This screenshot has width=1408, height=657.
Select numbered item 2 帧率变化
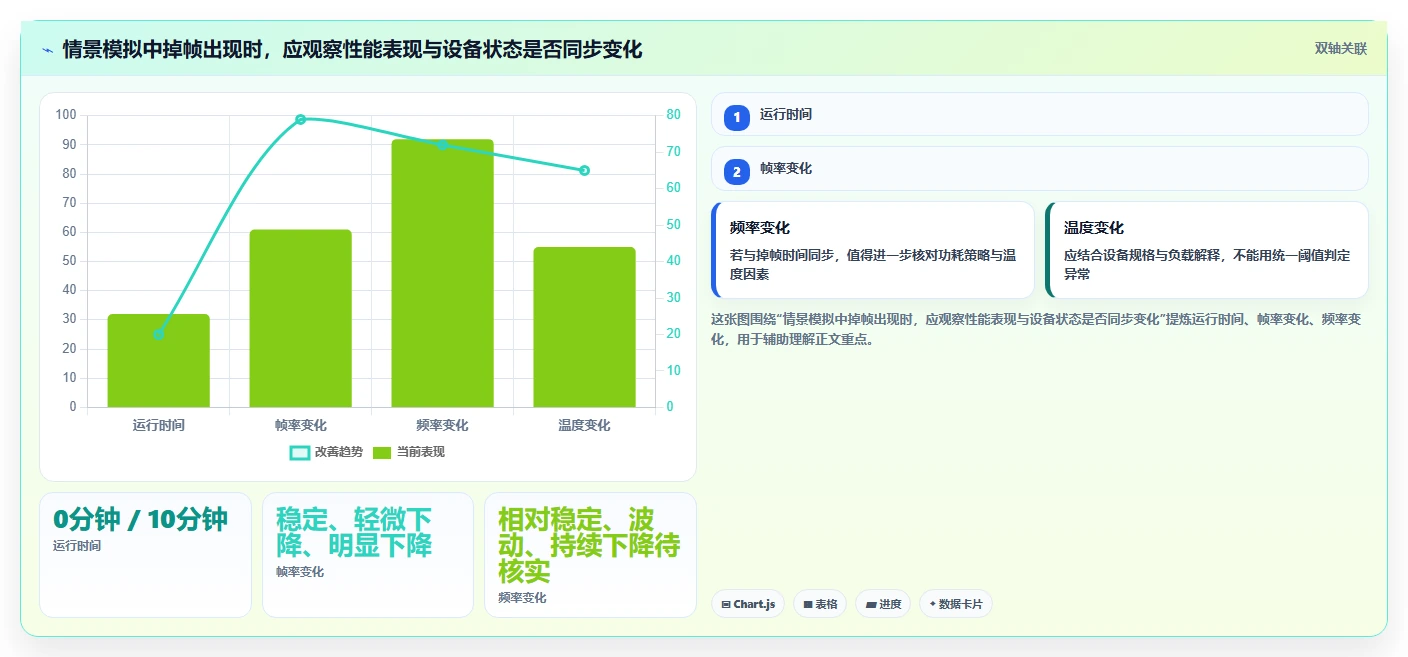[x=1039, y=168]
